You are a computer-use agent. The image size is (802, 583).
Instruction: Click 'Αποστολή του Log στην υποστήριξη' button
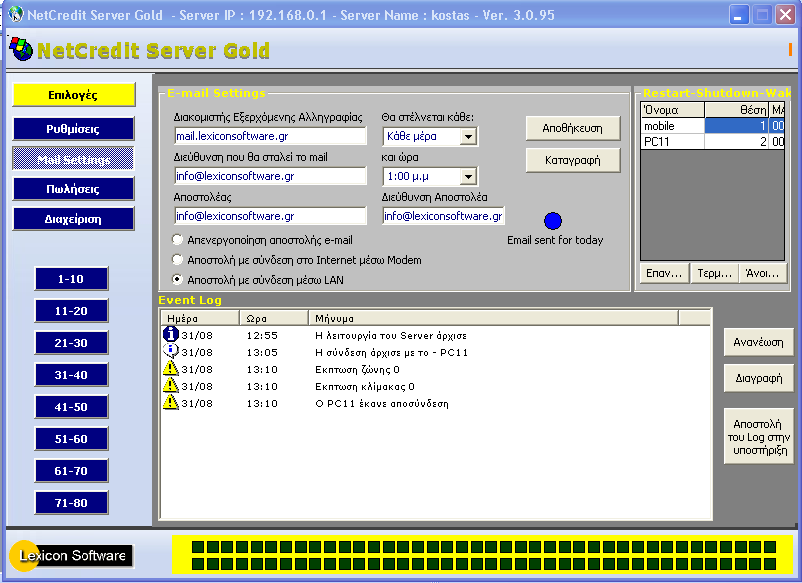759,436
